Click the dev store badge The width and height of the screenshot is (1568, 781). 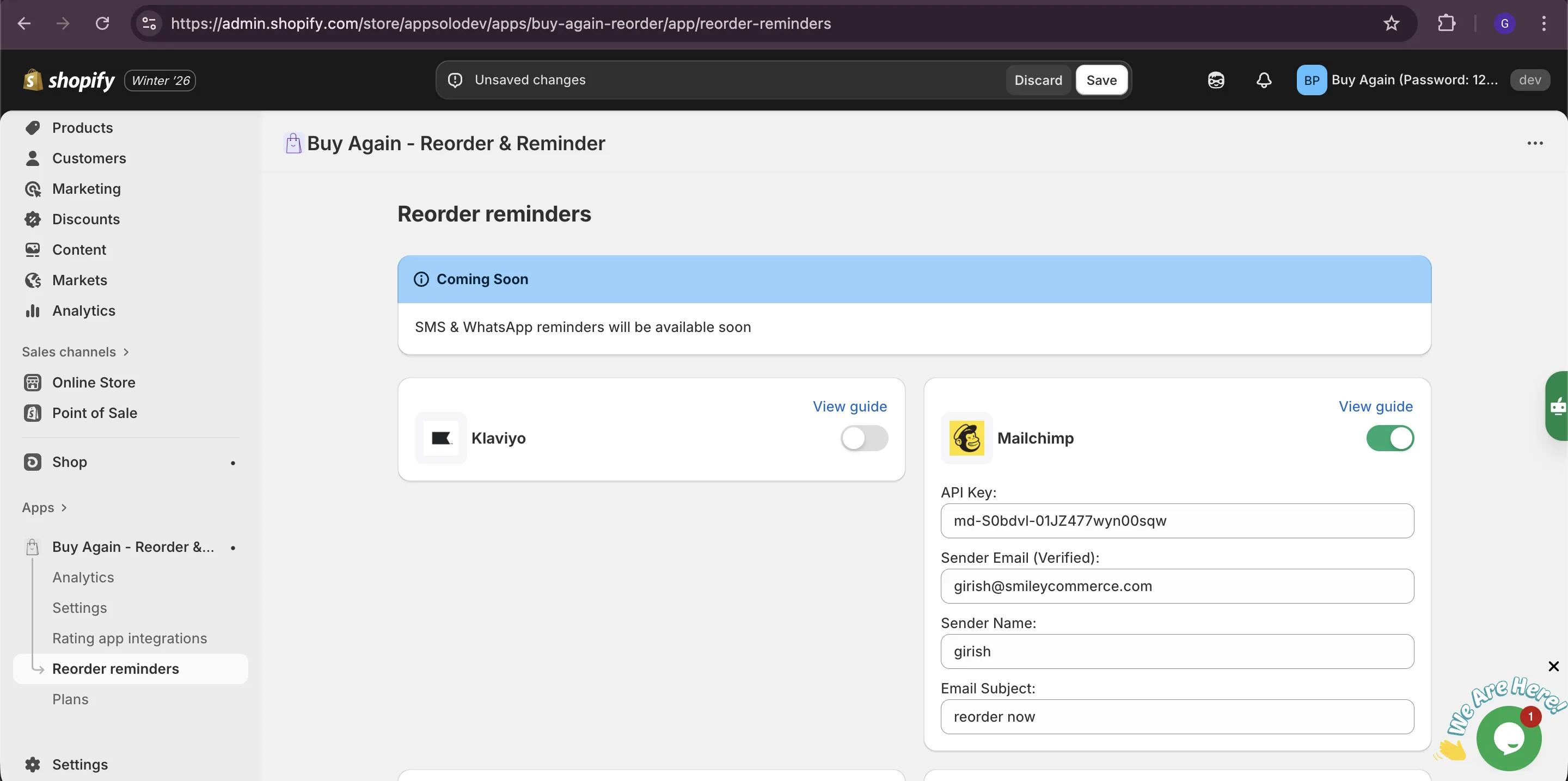pyautogui.click(x=1530, y=81)
